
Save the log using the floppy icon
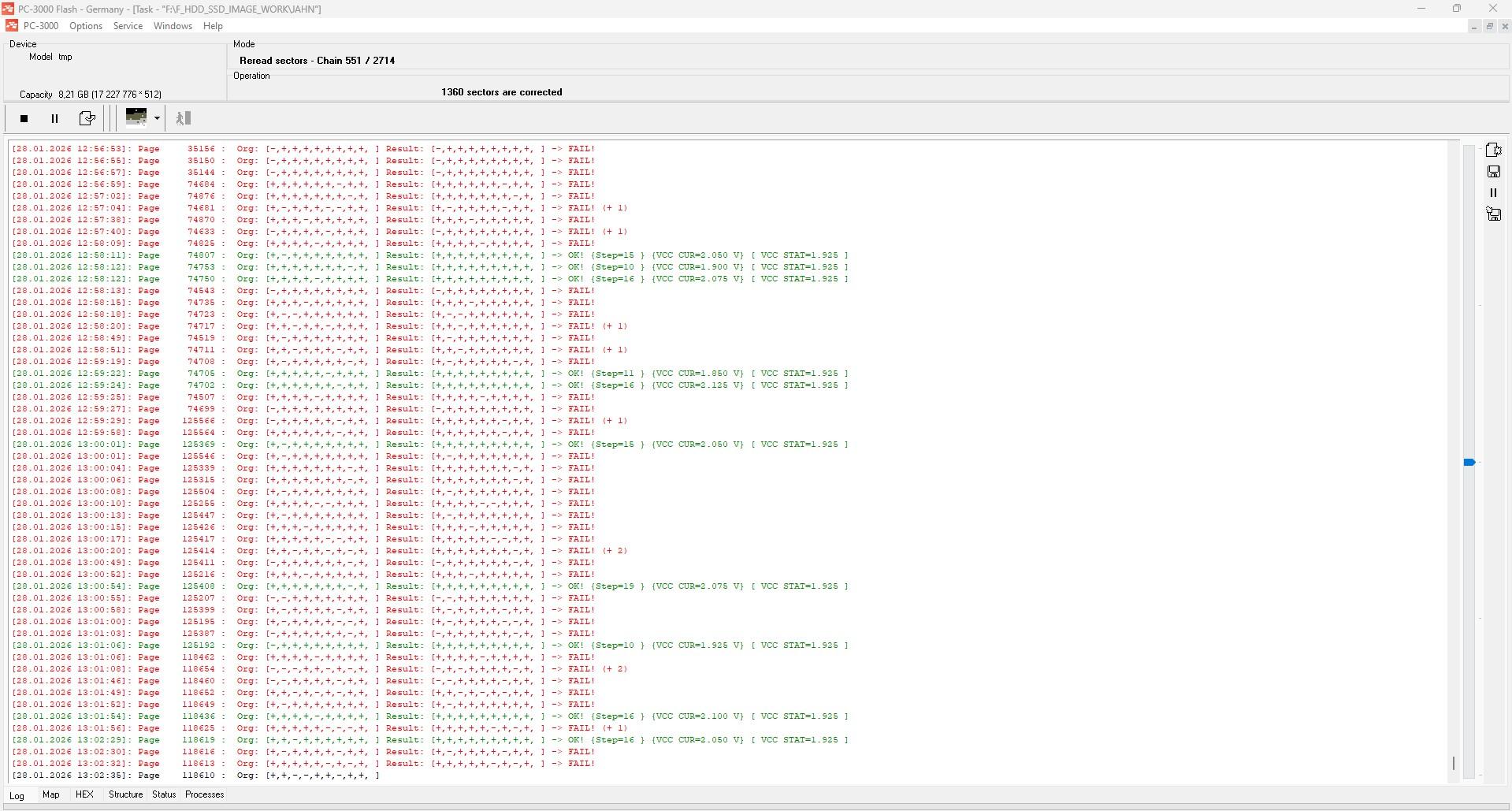1493,172
